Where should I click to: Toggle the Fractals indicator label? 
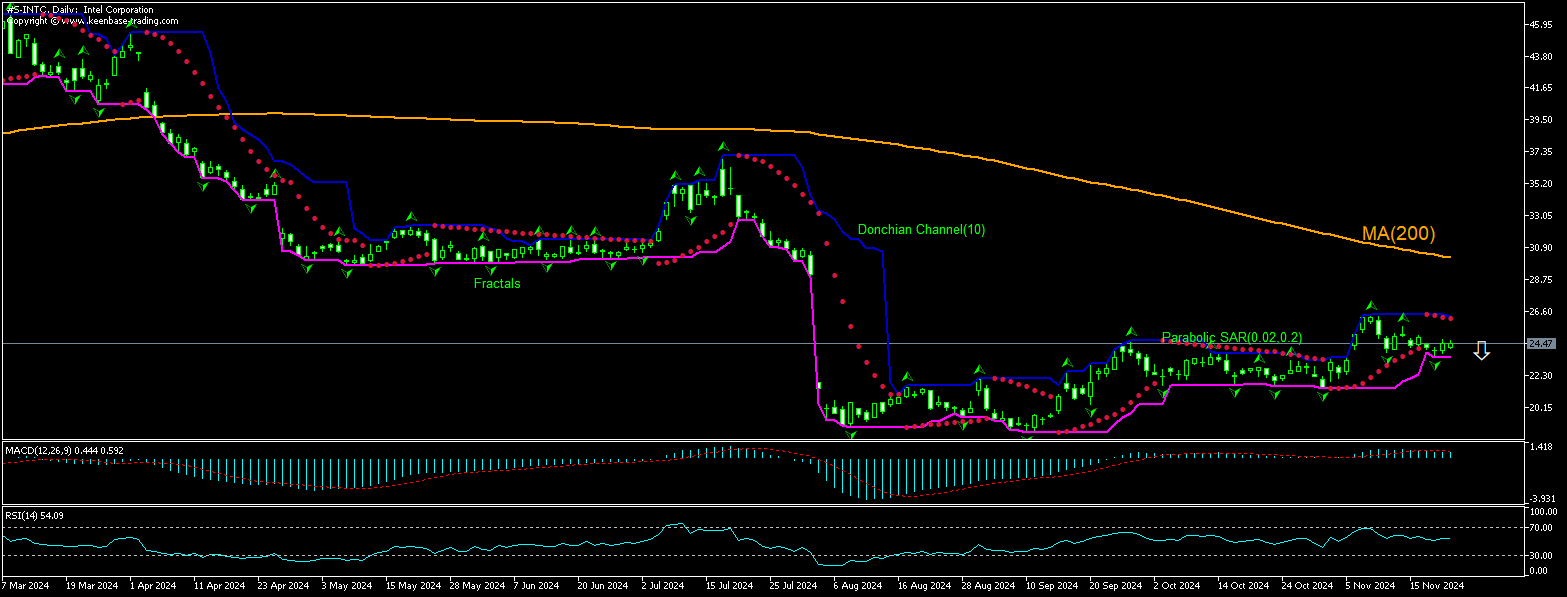click(496, 283)
